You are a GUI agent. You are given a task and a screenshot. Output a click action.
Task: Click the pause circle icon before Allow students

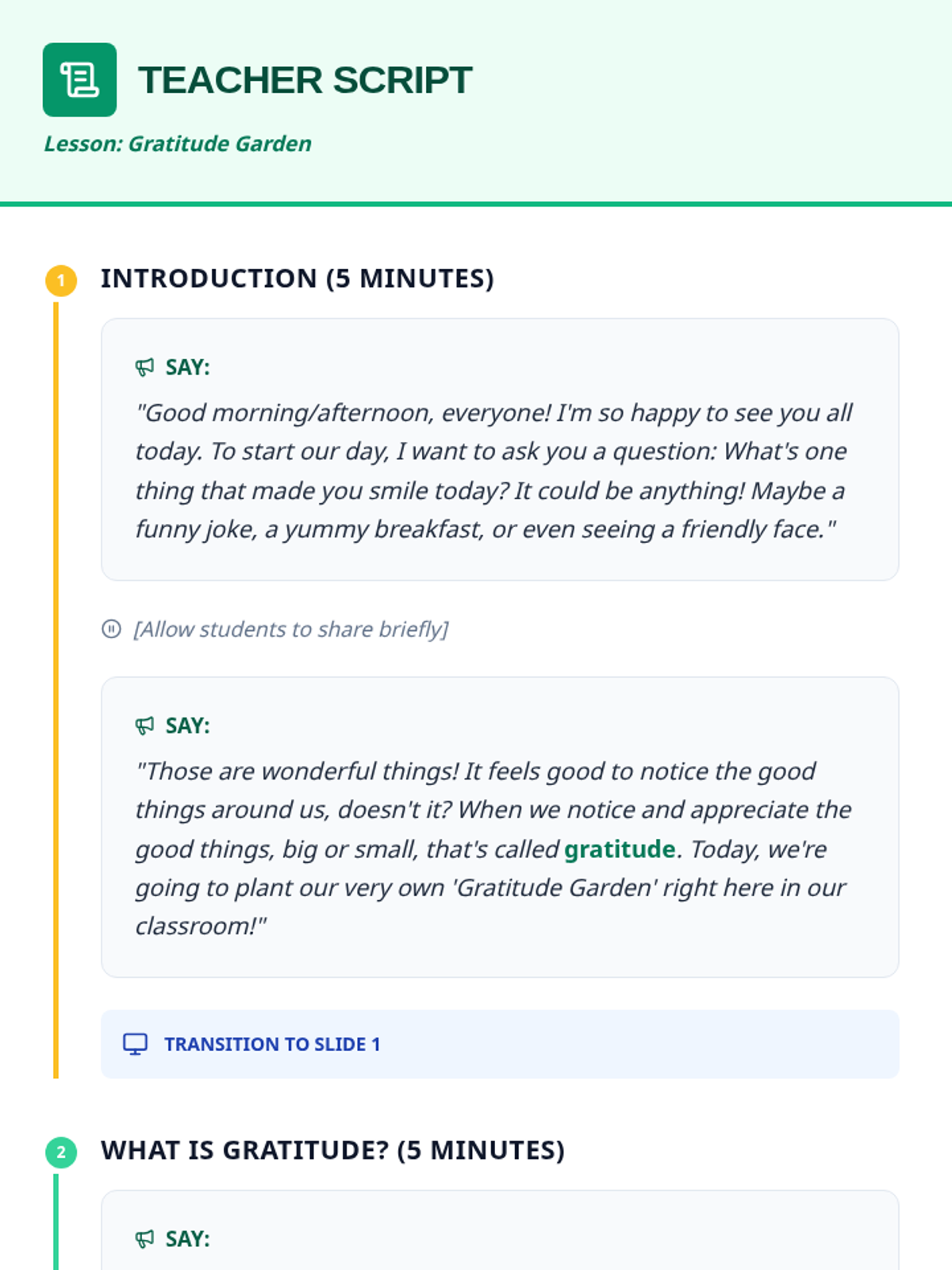111,629
